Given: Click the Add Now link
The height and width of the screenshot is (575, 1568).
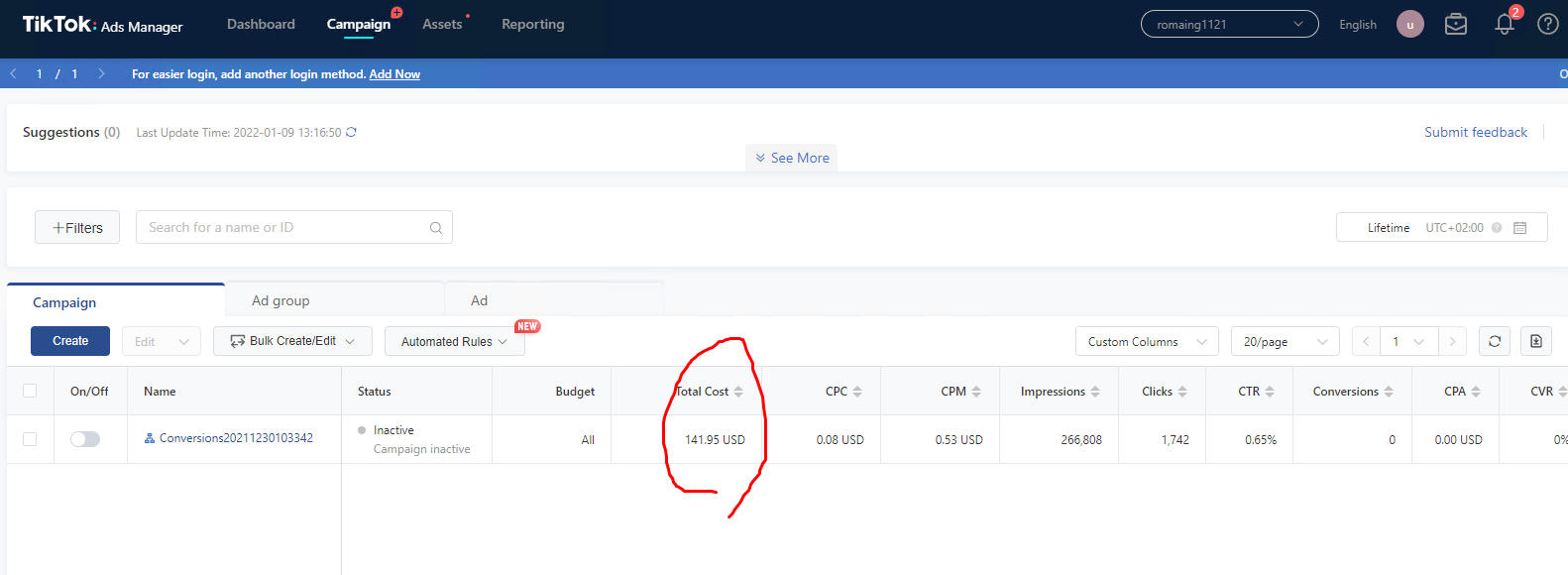Looking at the screenshot, I should (394, 74).
